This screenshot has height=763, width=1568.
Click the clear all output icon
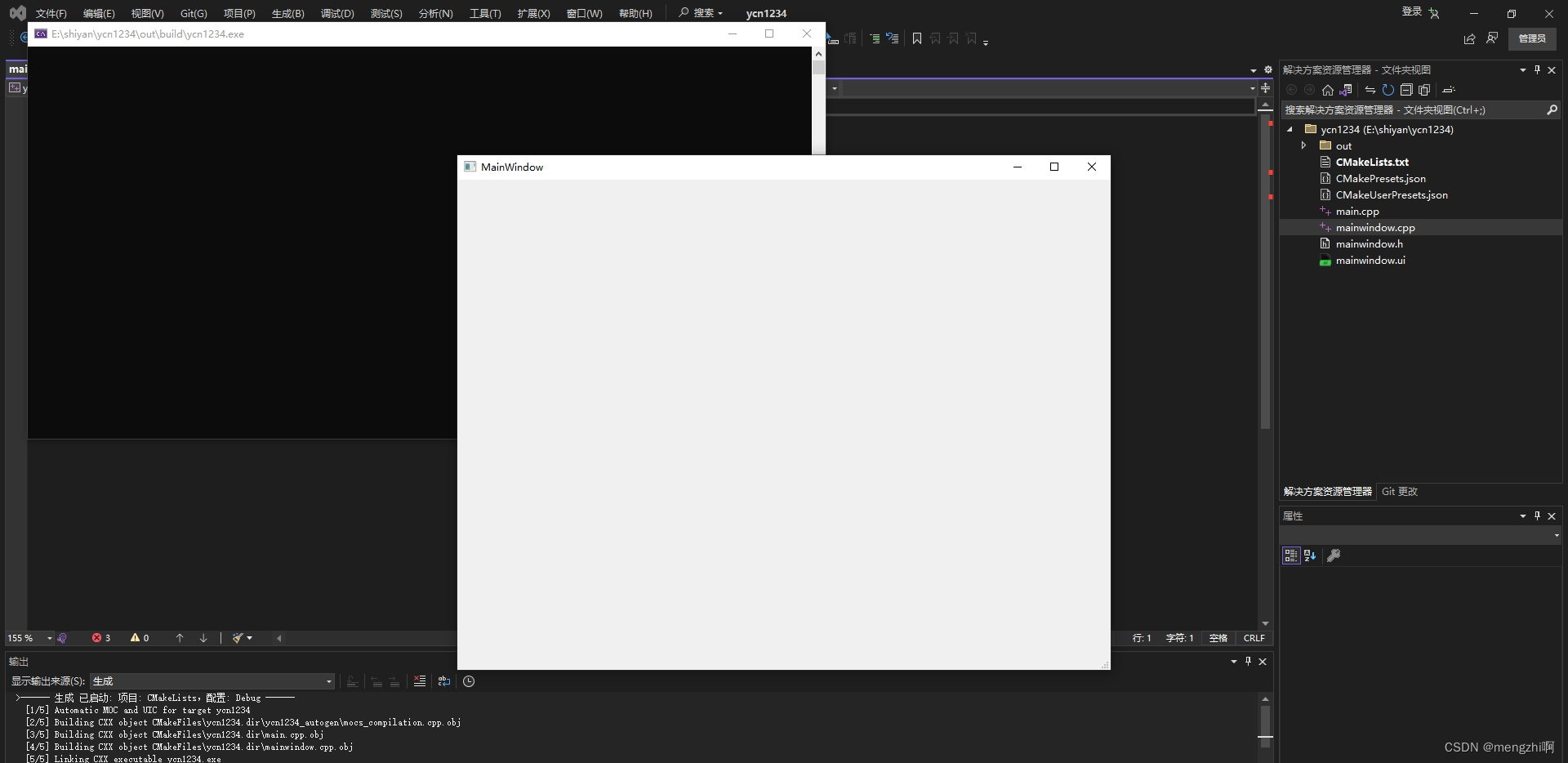point(420,680)
